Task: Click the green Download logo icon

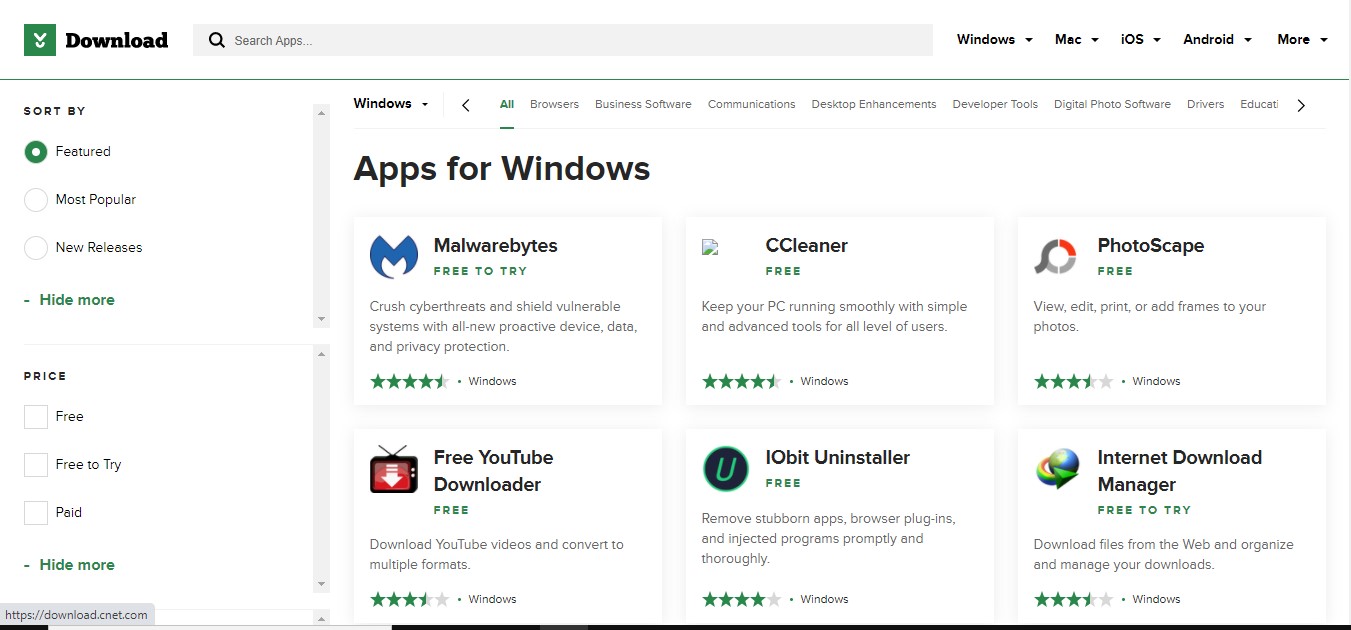Action: point(40,40)
